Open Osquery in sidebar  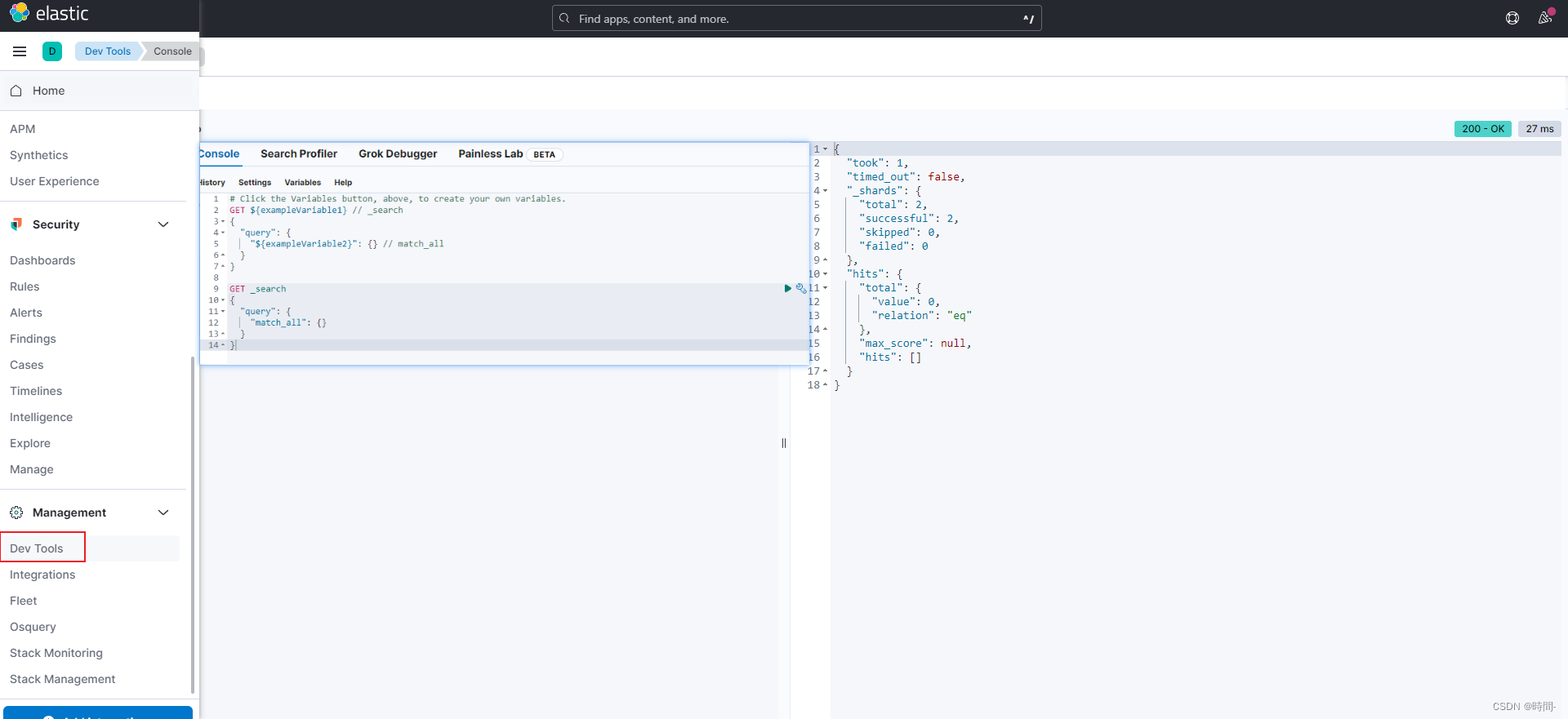click(x=33, y=627)
